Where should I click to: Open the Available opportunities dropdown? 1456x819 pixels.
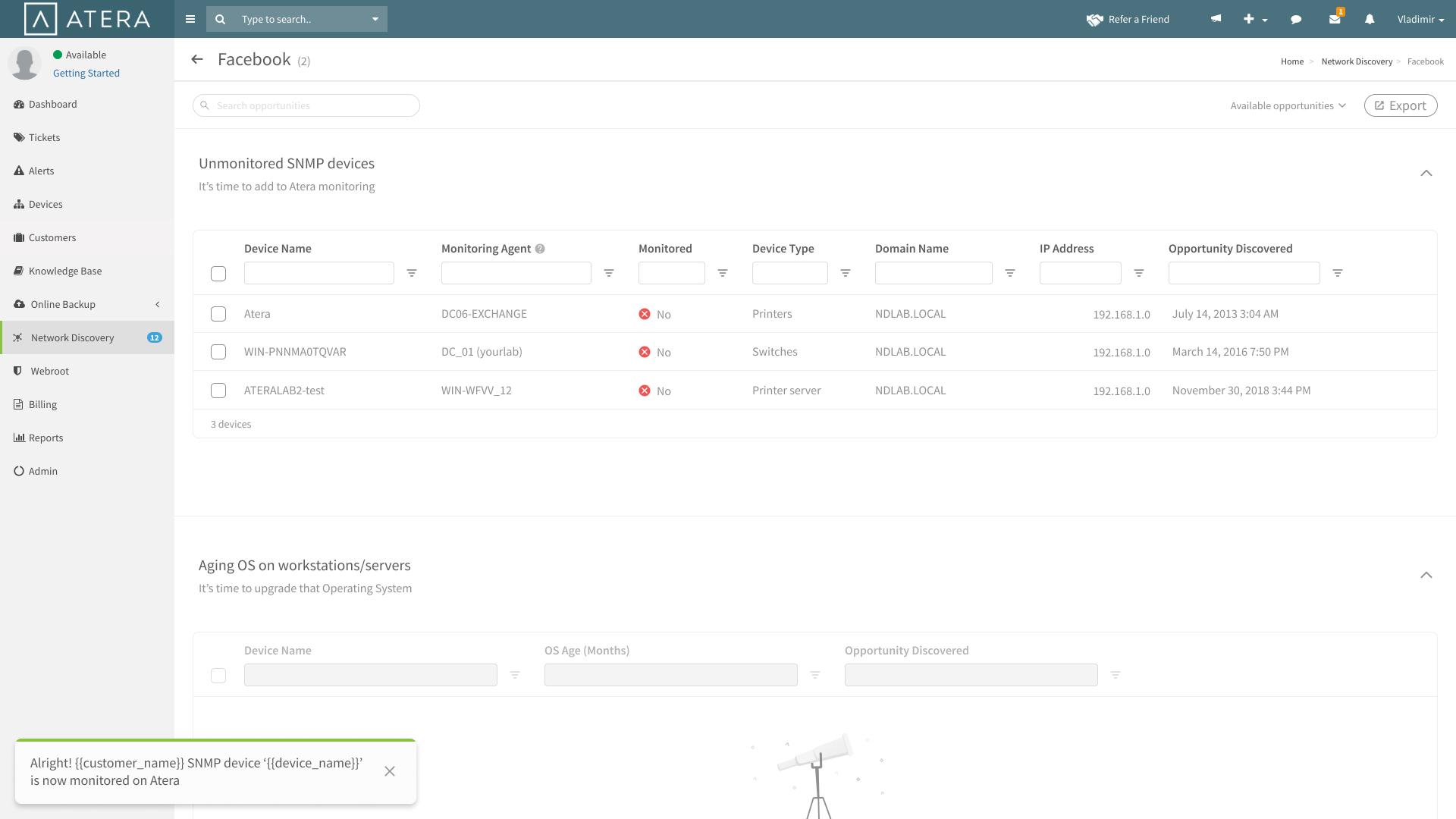click(x=1288, y=105)
